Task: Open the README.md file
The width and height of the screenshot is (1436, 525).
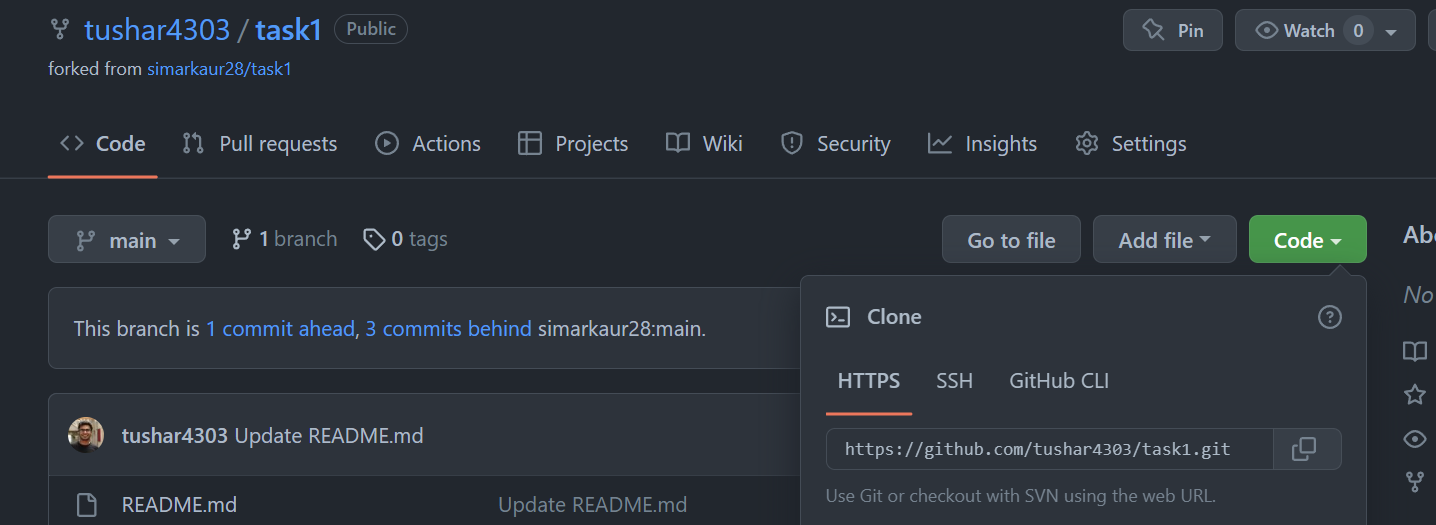Action: click(x=179, y=504)
